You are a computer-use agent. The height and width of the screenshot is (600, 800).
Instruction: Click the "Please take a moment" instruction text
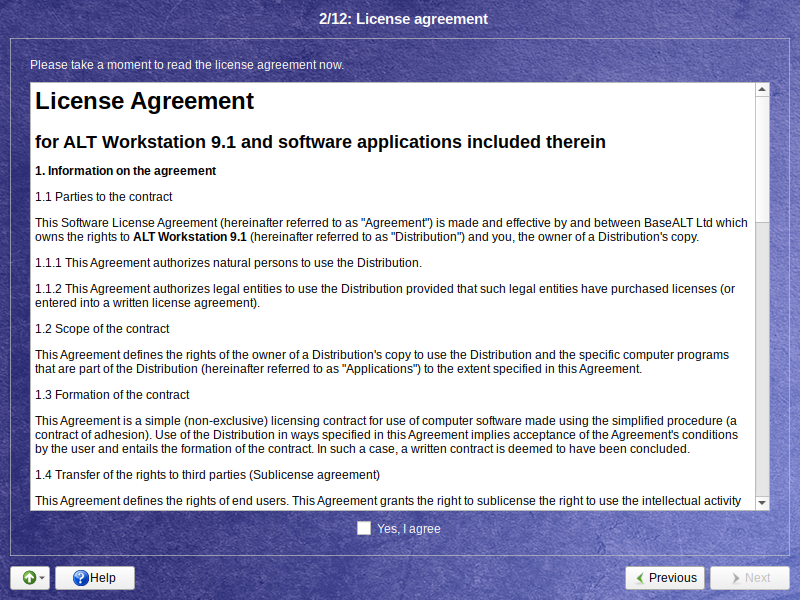[187, 65]
